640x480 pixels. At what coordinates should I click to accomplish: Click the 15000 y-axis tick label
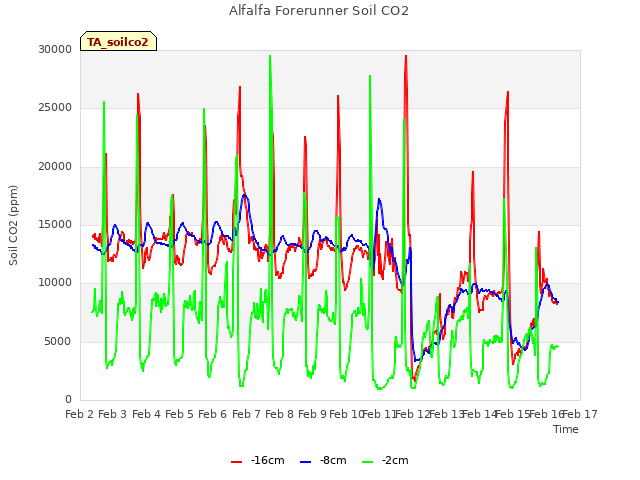tap(55, 224)
